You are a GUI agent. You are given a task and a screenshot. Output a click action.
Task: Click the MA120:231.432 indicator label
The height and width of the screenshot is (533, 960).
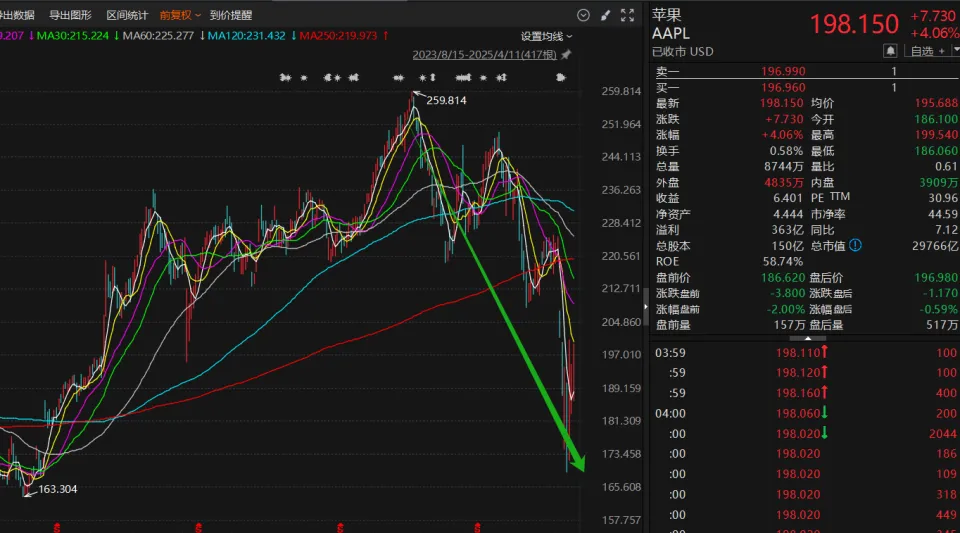point(246,35)
